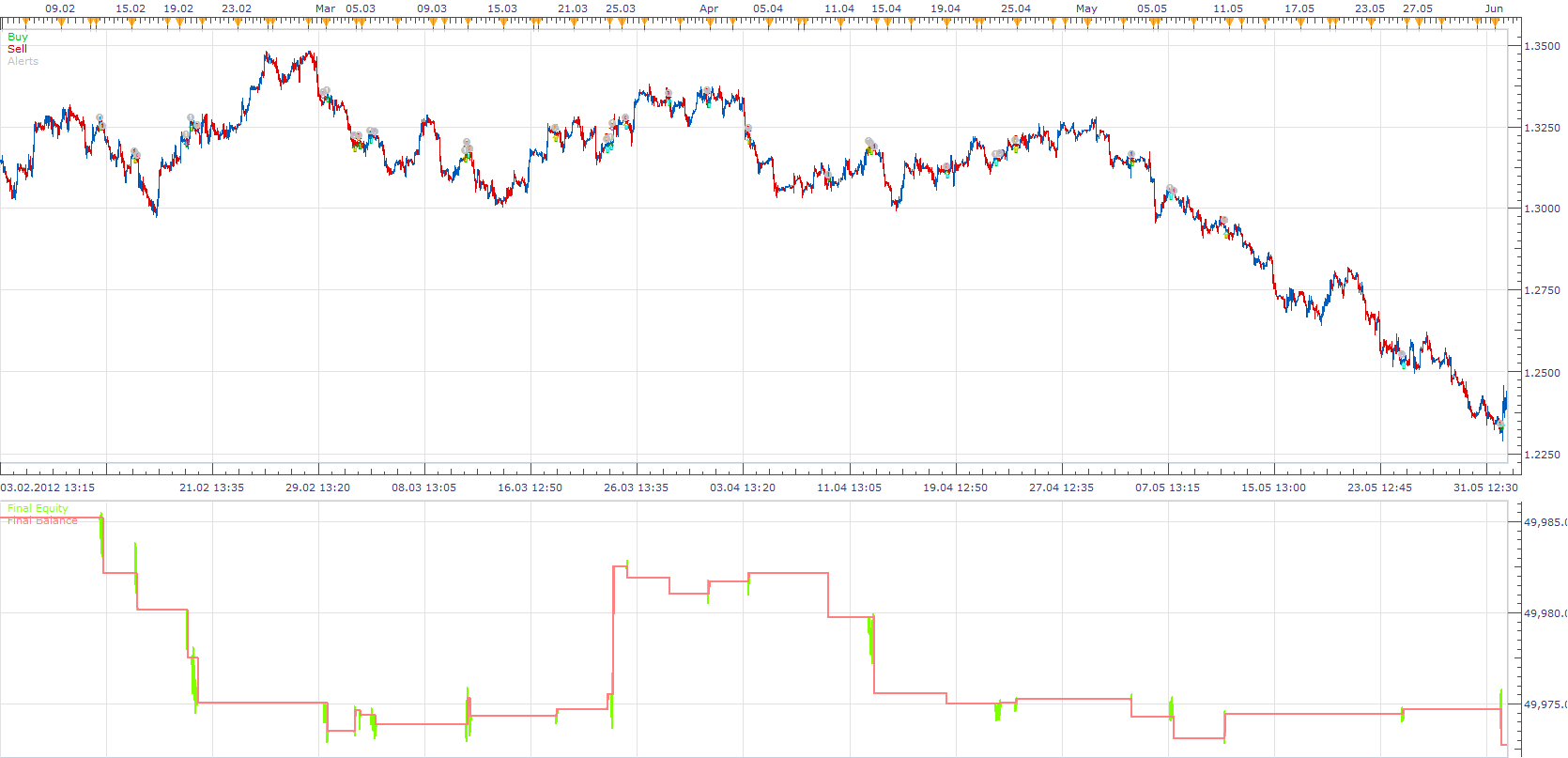Click the Final Balance legend label

[x=42, y=520]
